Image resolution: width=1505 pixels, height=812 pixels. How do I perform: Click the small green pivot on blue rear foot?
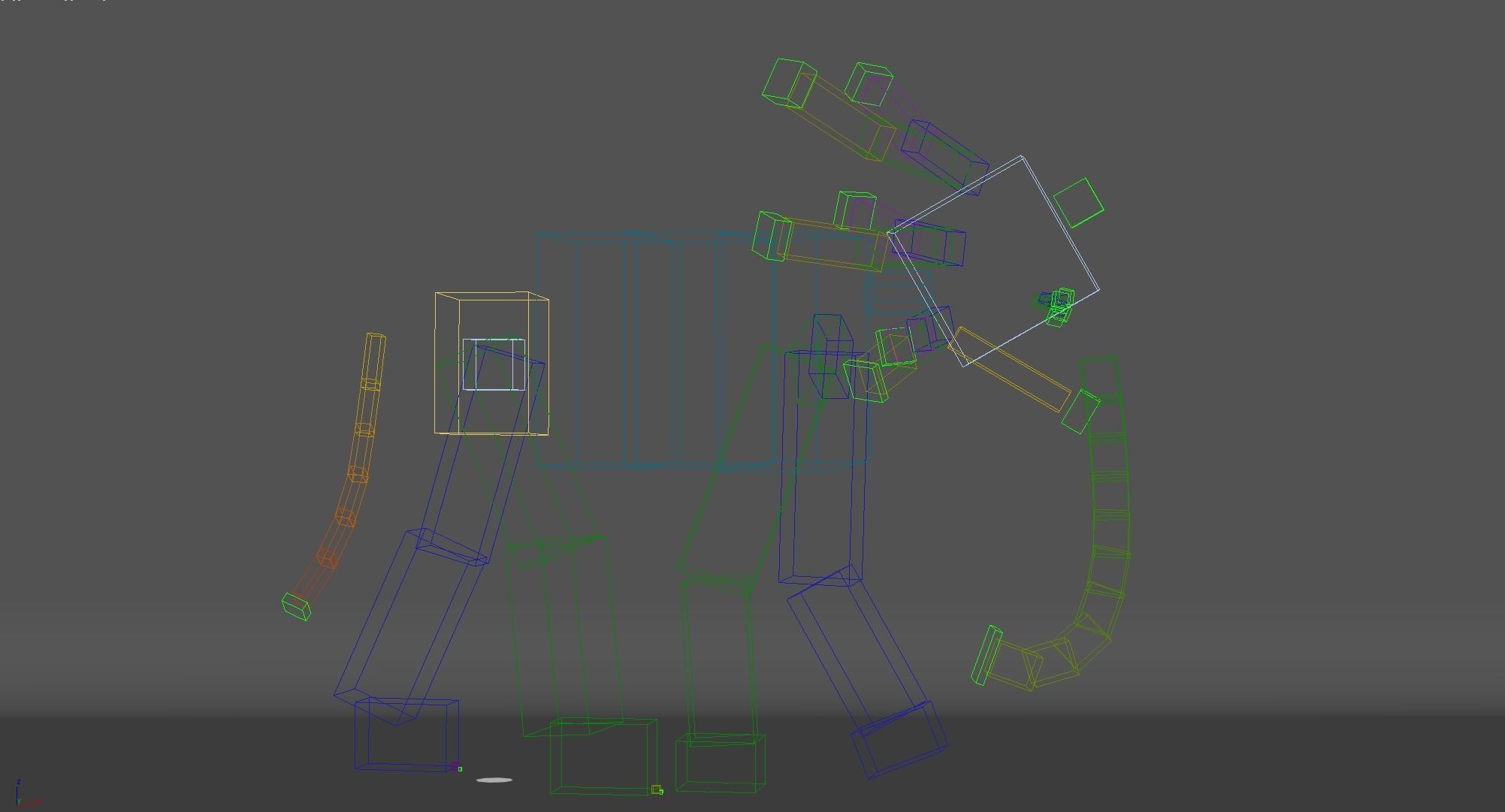[460, 768]
